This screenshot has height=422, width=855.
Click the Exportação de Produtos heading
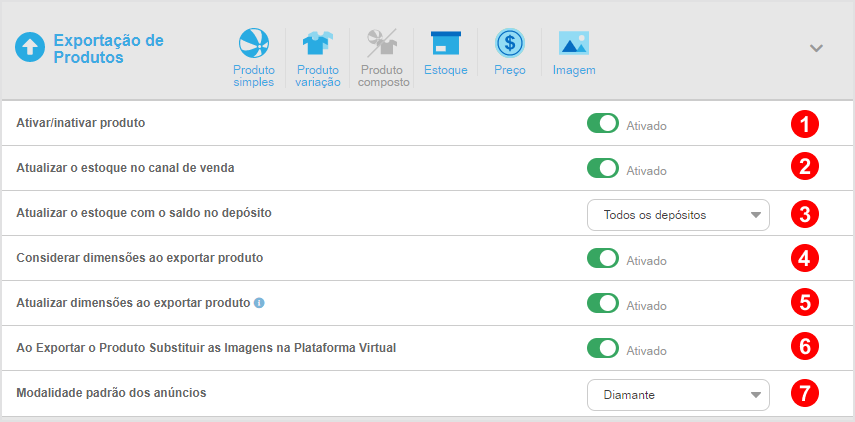click(x=108, y=49)
